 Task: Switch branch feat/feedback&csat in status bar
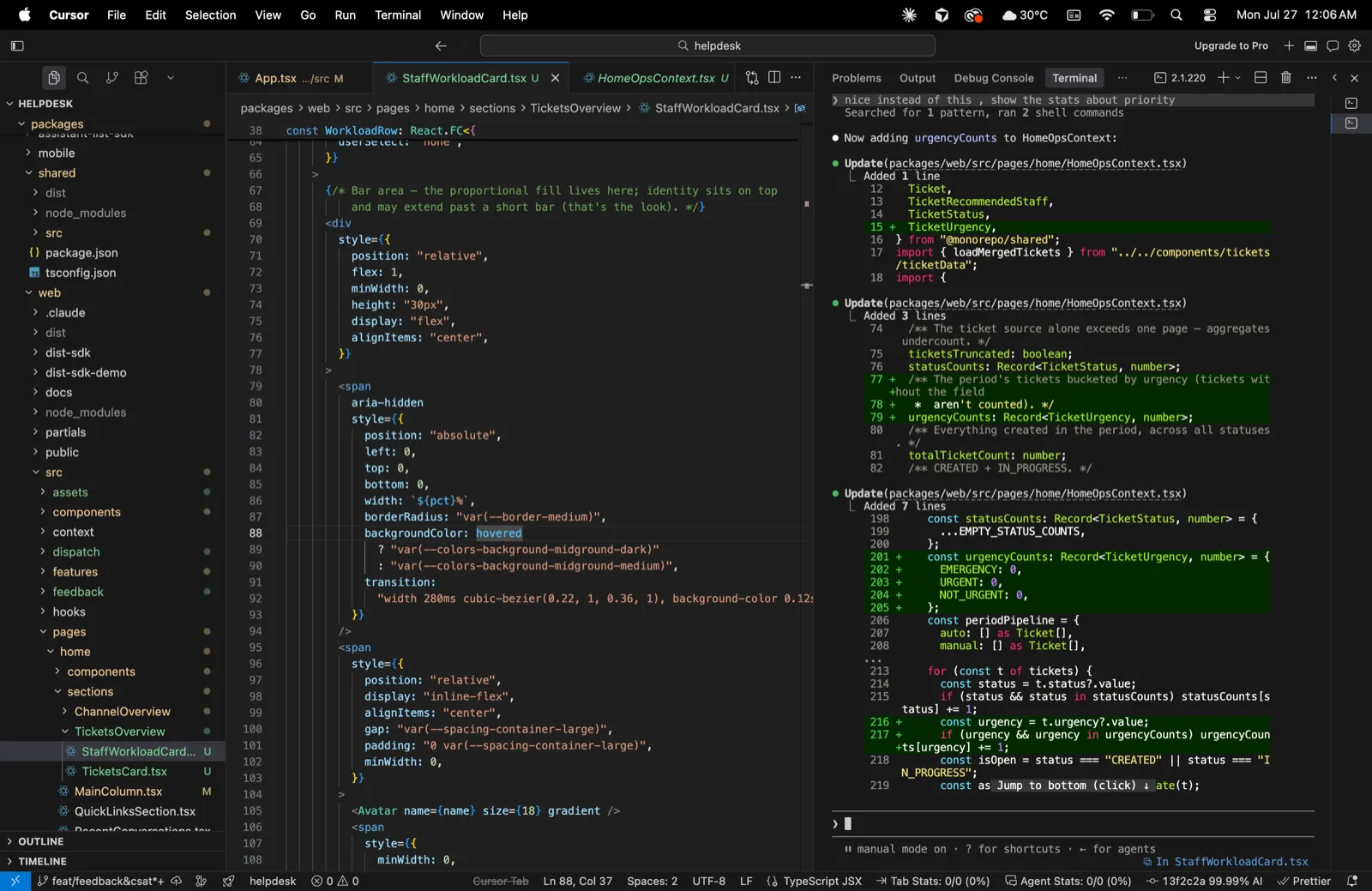tap(99, 881)
